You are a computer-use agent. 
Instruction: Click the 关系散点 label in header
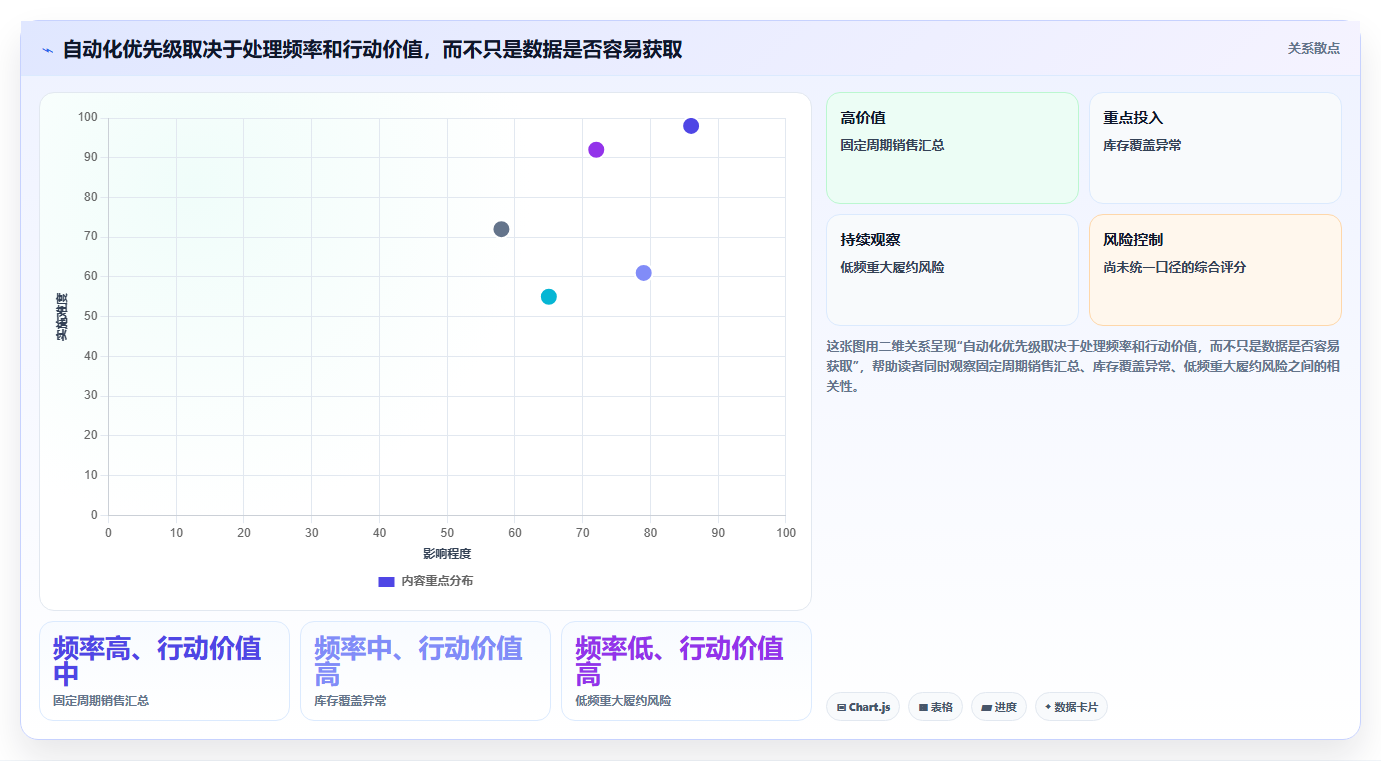tap(1313, 48)
